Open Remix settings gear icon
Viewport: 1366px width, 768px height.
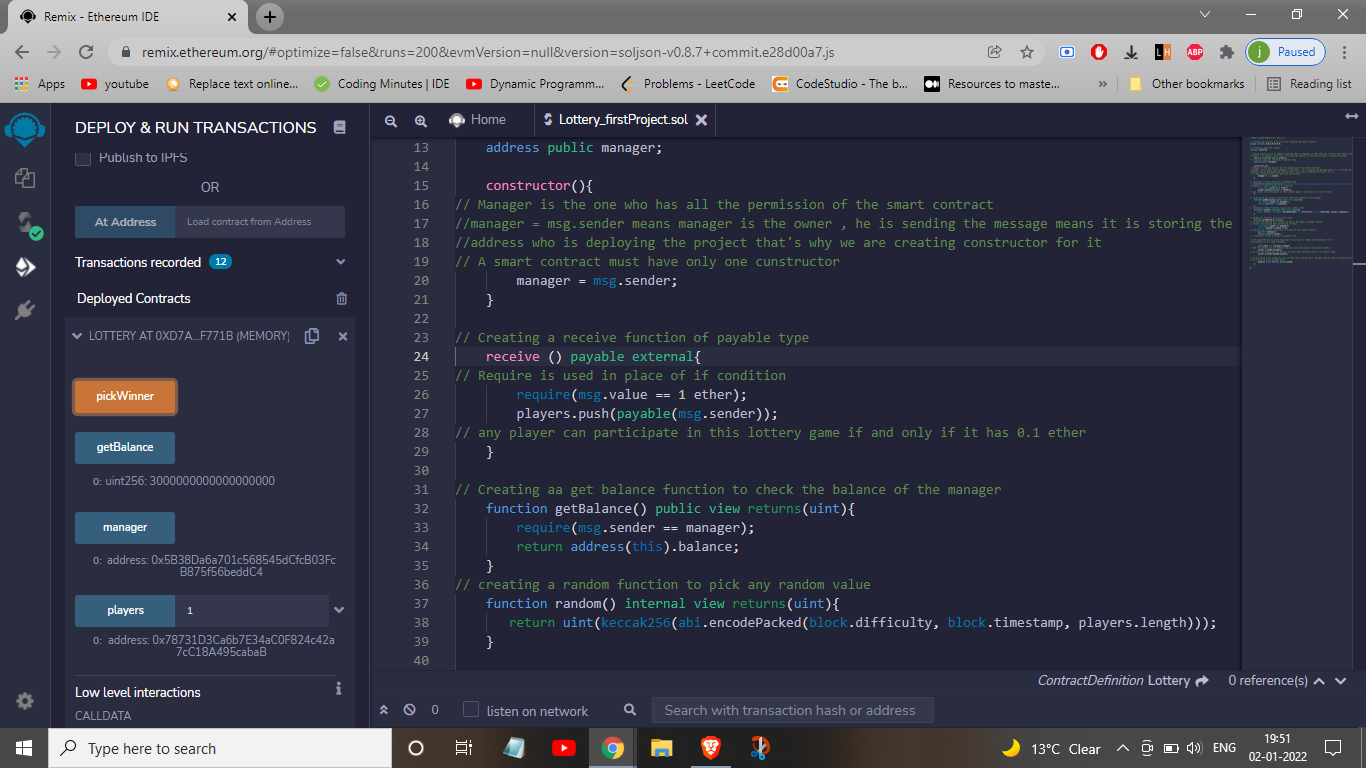pos(25,701)
